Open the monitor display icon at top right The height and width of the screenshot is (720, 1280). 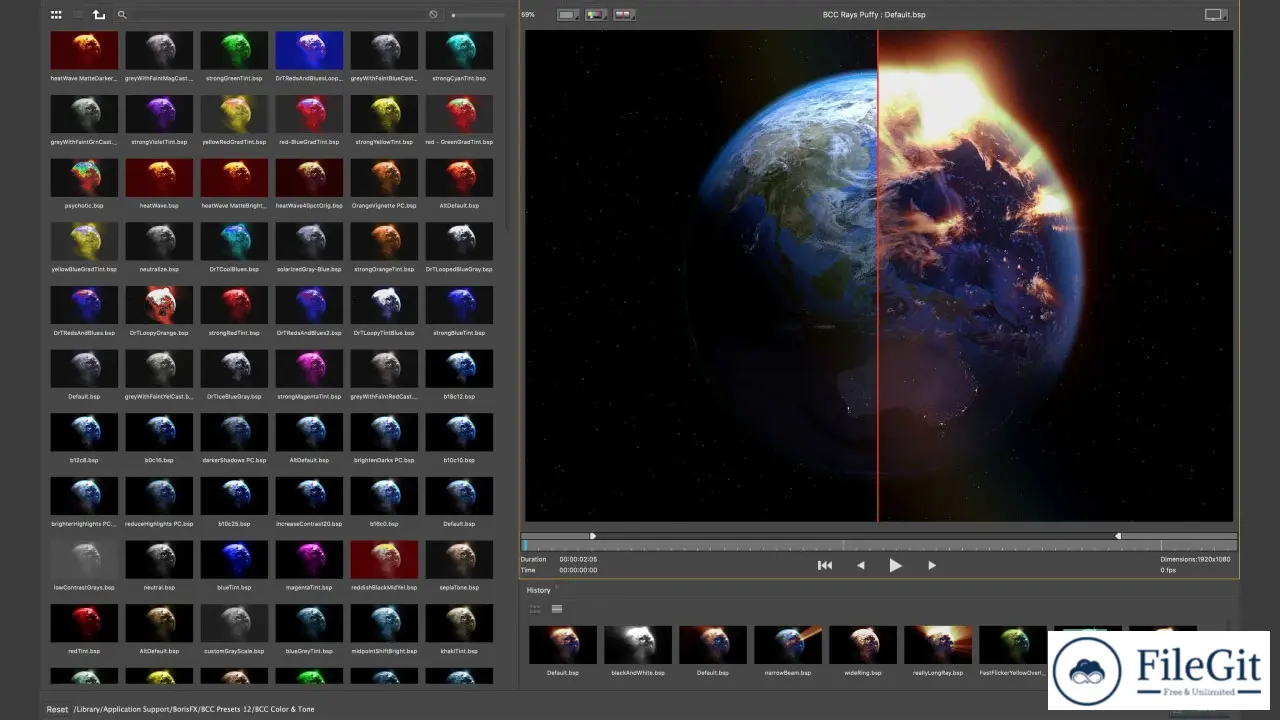pos(1215,15)
